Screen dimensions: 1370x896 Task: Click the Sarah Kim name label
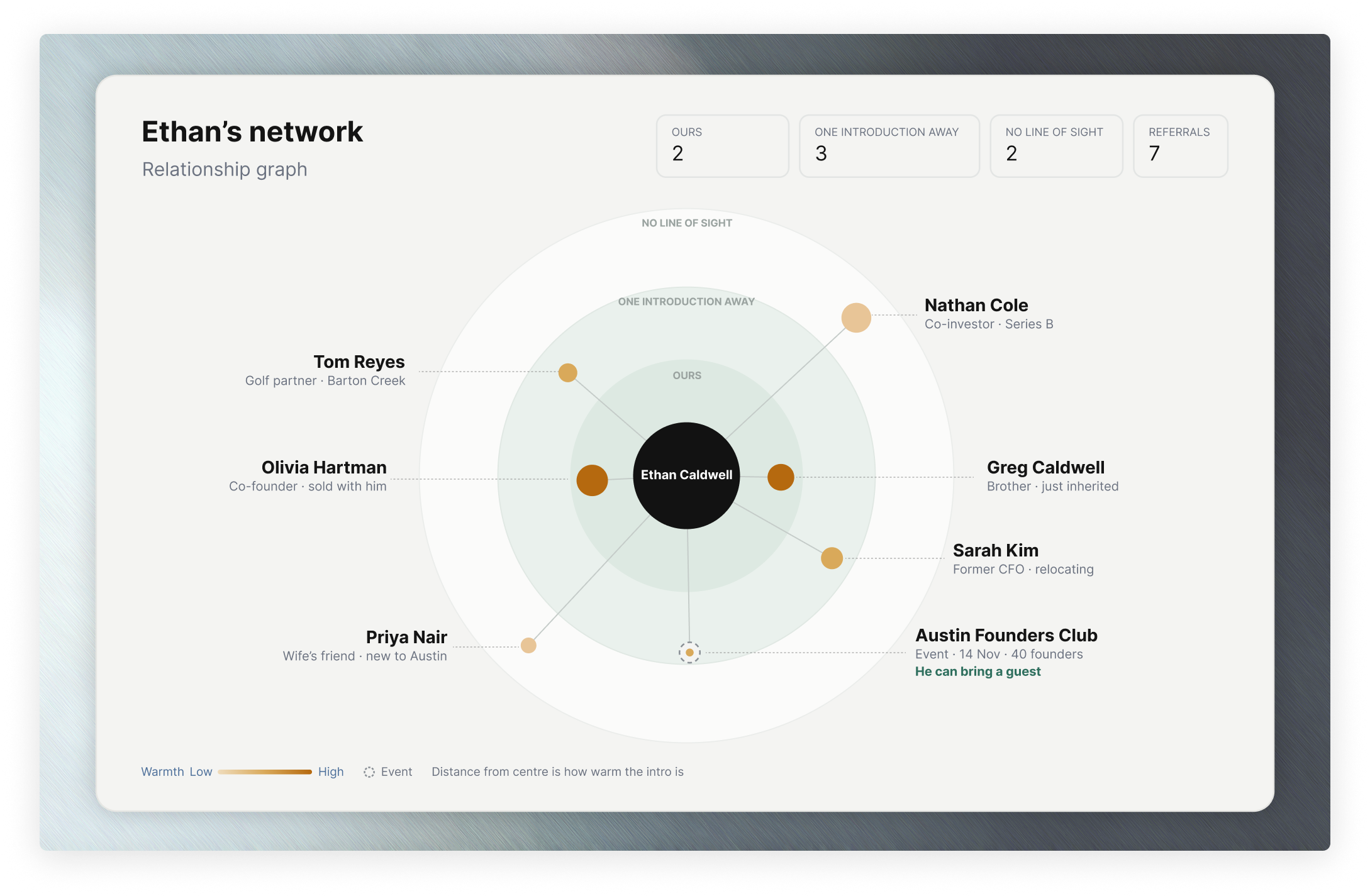[996, 551]
